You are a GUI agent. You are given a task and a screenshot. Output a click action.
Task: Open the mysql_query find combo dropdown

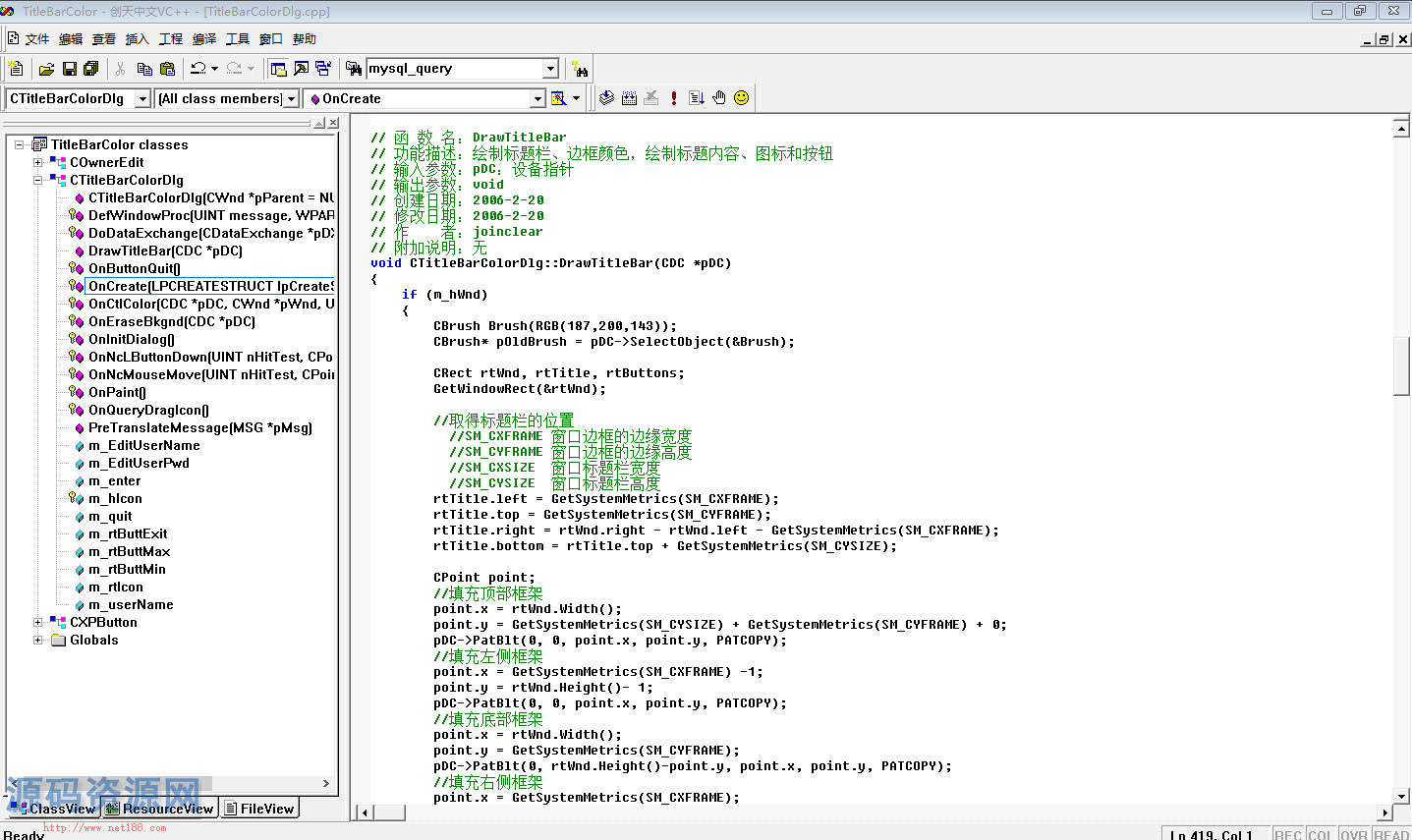coord(550,69)
